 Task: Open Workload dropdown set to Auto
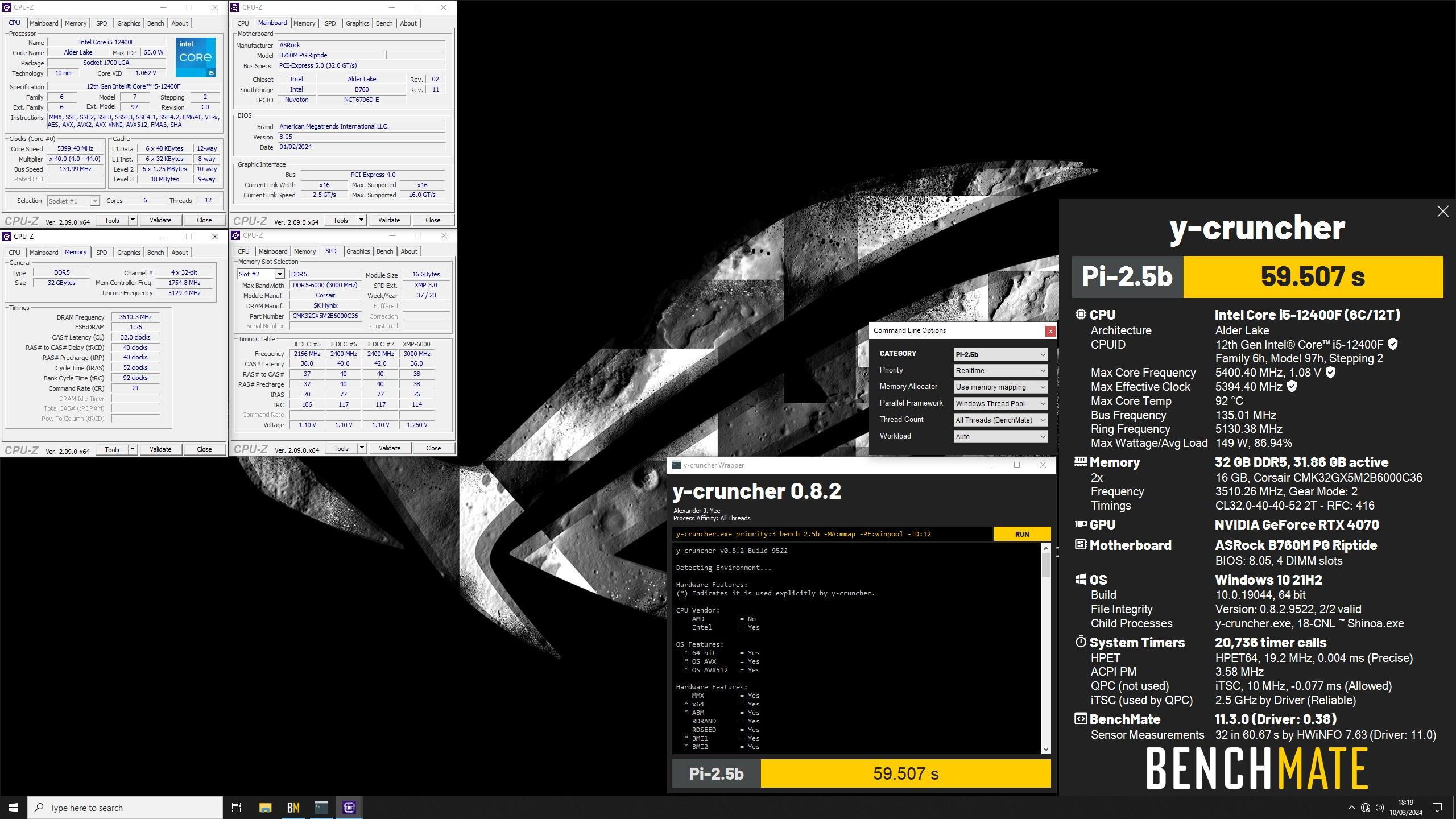[1000, 437]
